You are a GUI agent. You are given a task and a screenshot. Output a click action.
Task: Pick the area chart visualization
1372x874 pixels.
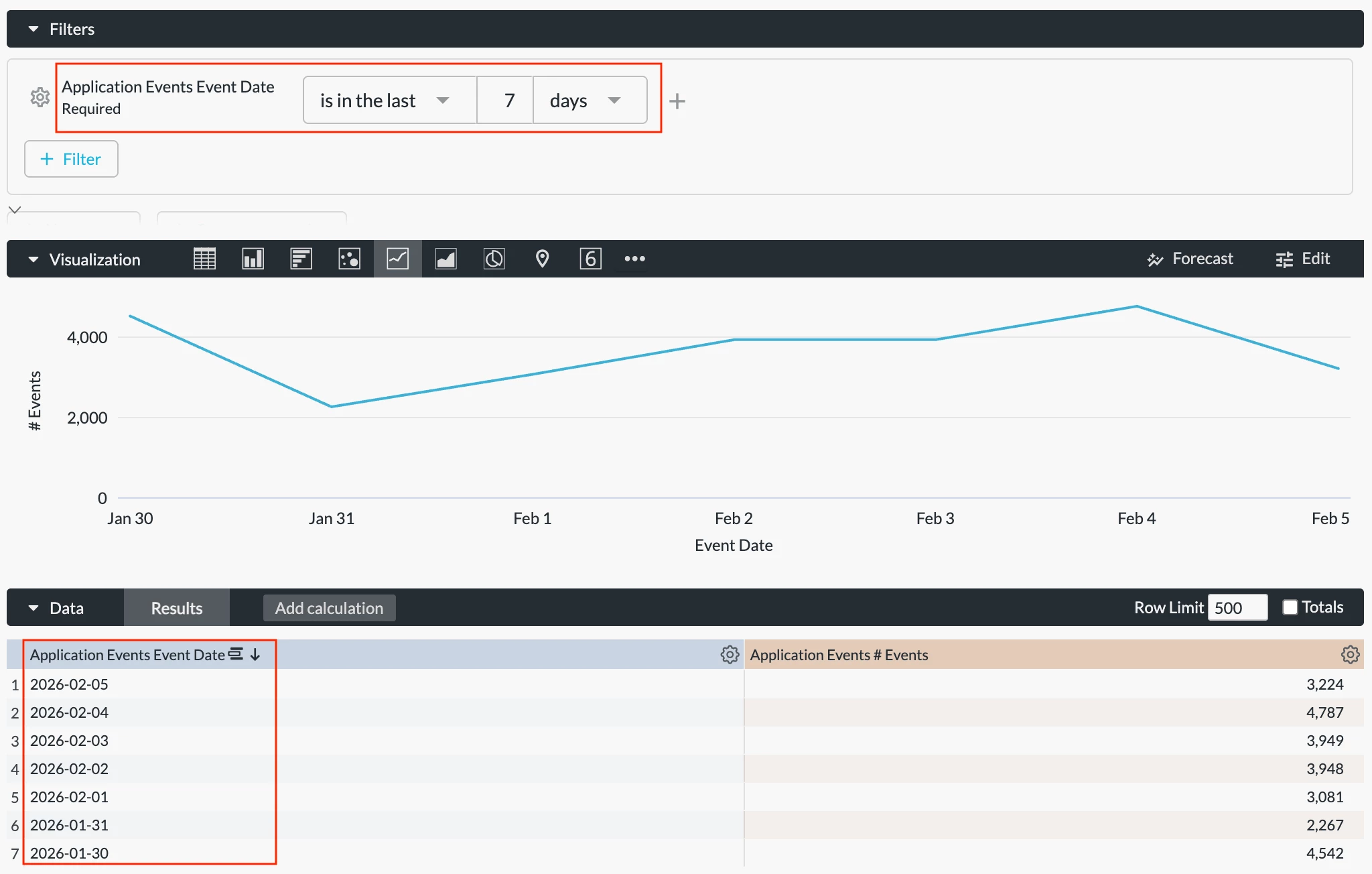click(445, 259)
